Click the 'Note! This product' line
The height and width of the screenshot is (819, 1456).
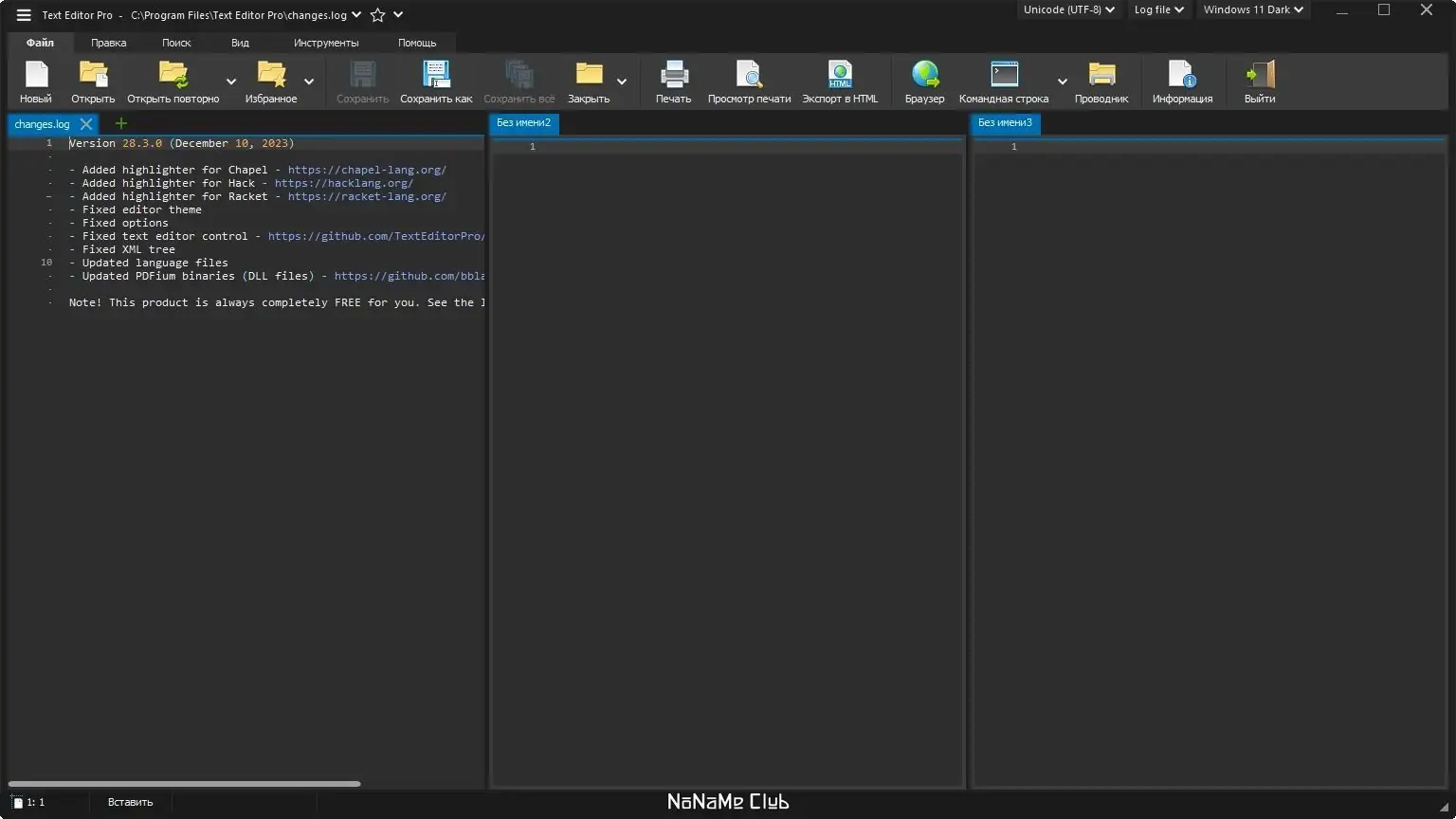tap(277, 302)
